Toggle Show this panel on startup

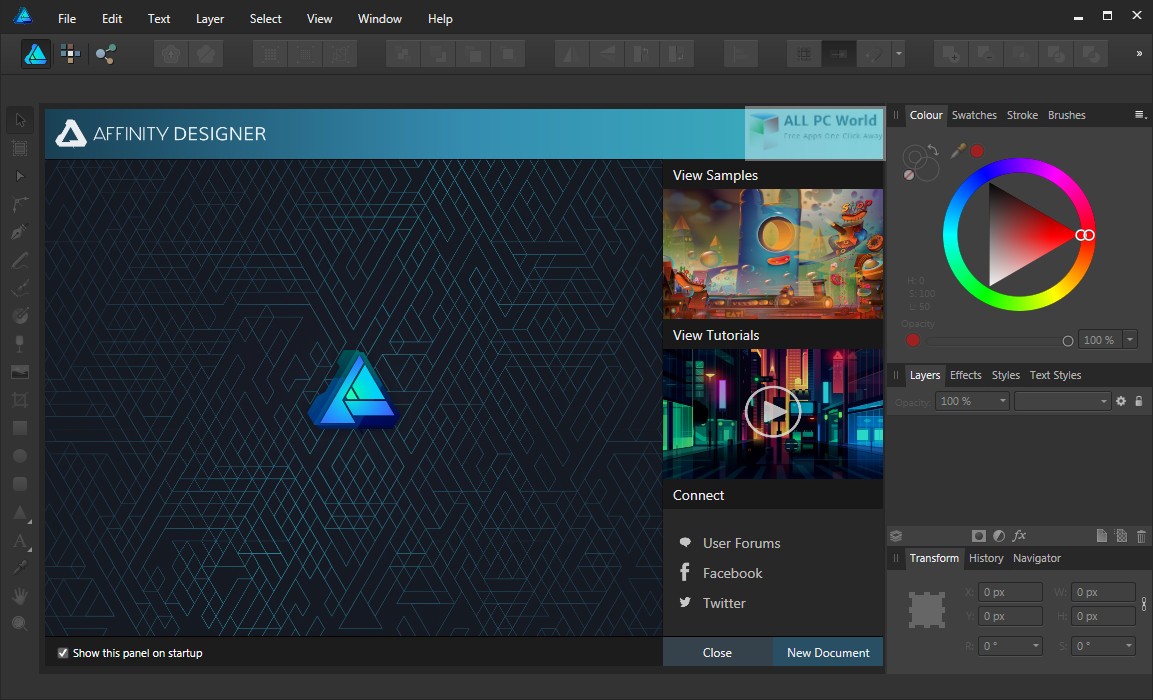(63, 653)
